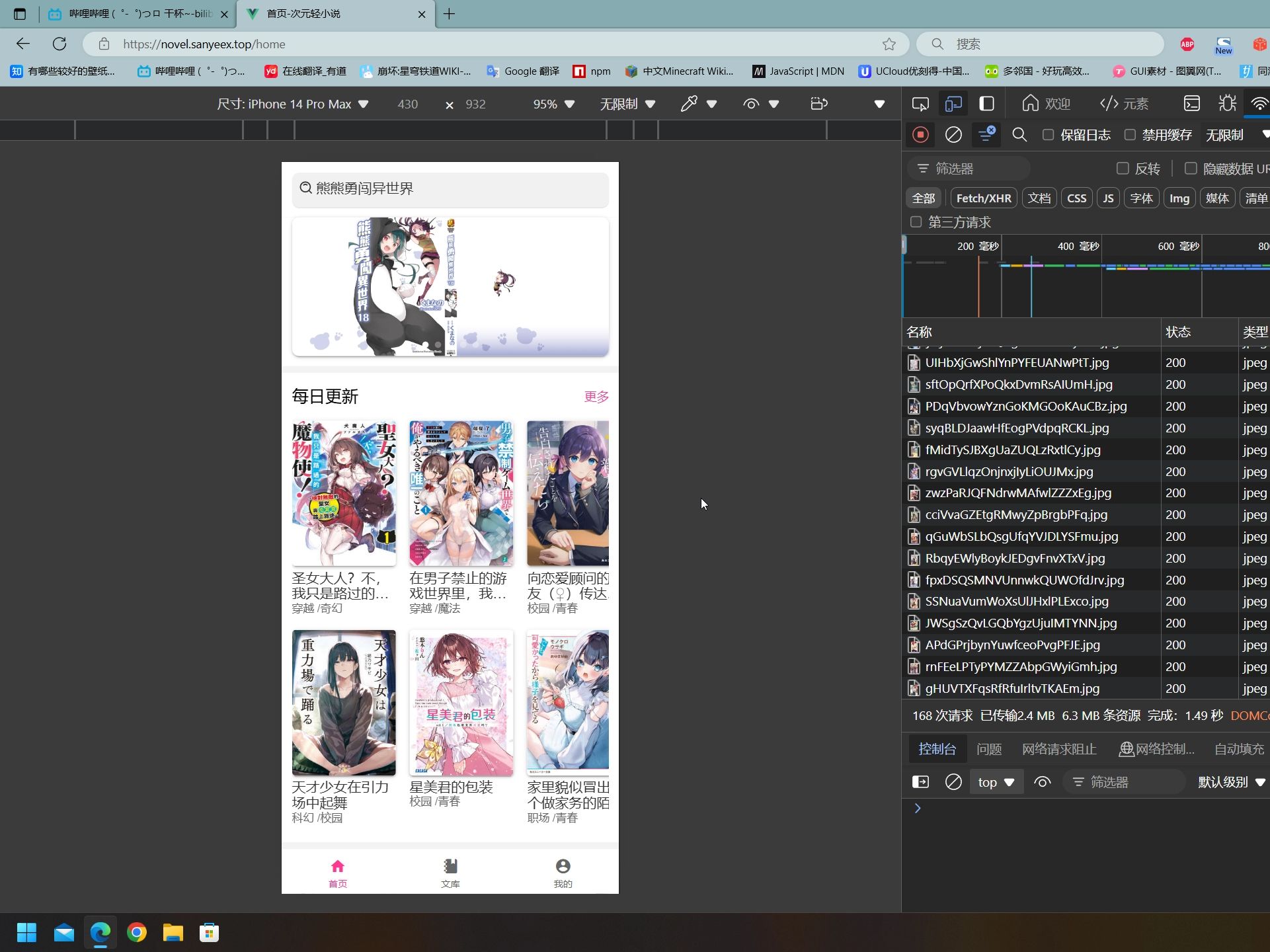Click the 名称 column header
This screenshot has height=952, width=1270.
coord(1031,332)
